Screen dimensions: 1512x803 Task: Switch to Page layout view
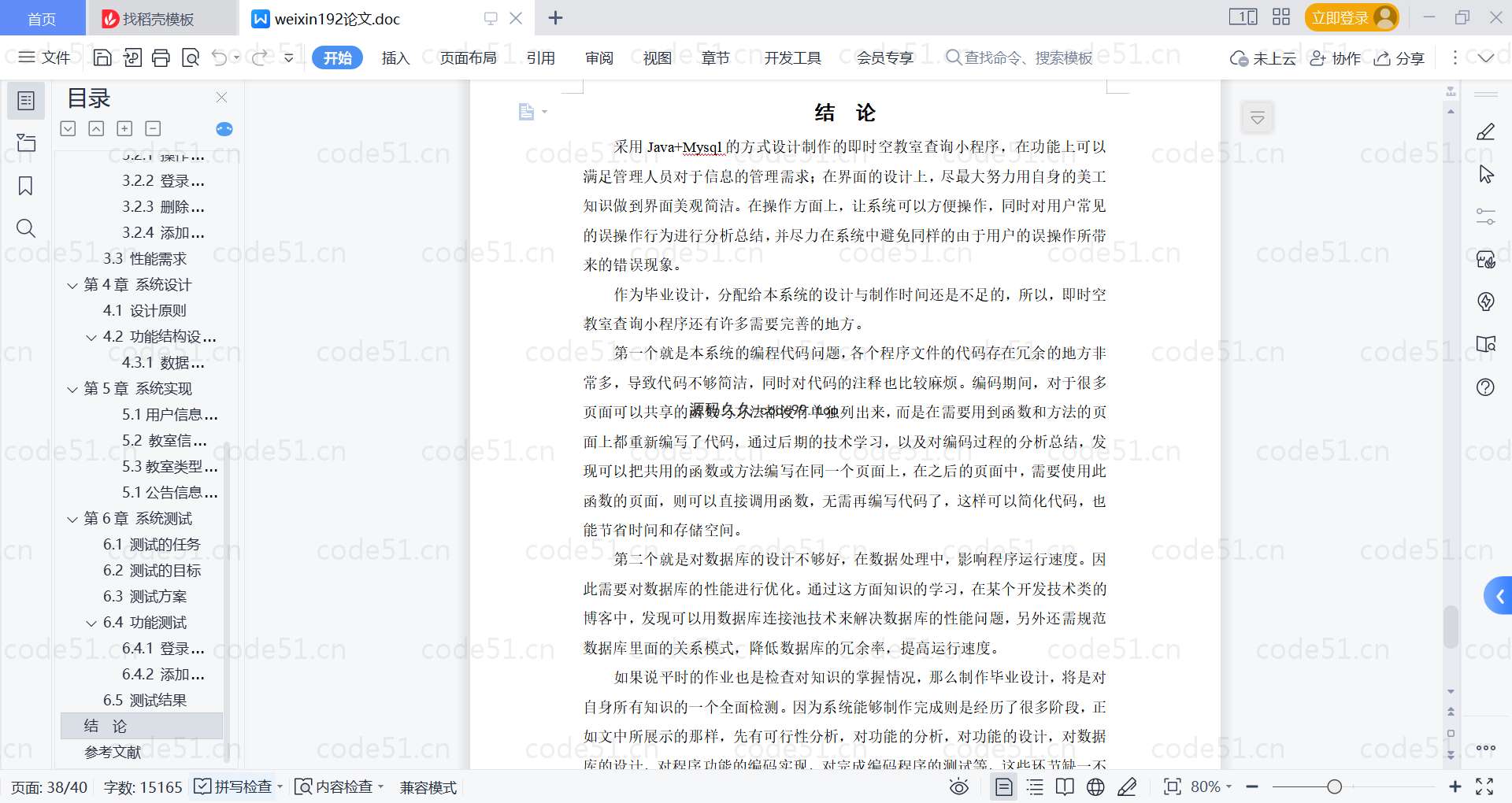click(x=1004, y=786)
